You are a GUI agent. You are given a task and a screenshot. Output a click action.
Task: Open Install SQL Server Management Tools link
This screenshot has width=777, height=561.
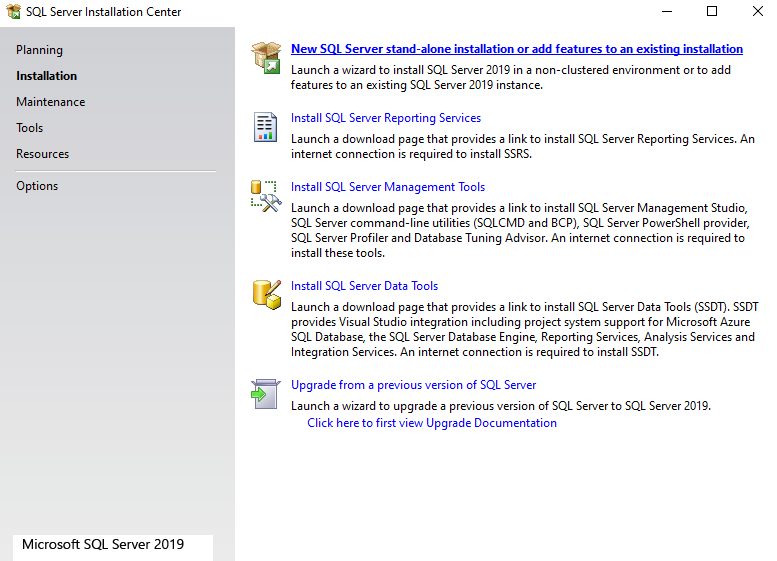pos(388,187)
